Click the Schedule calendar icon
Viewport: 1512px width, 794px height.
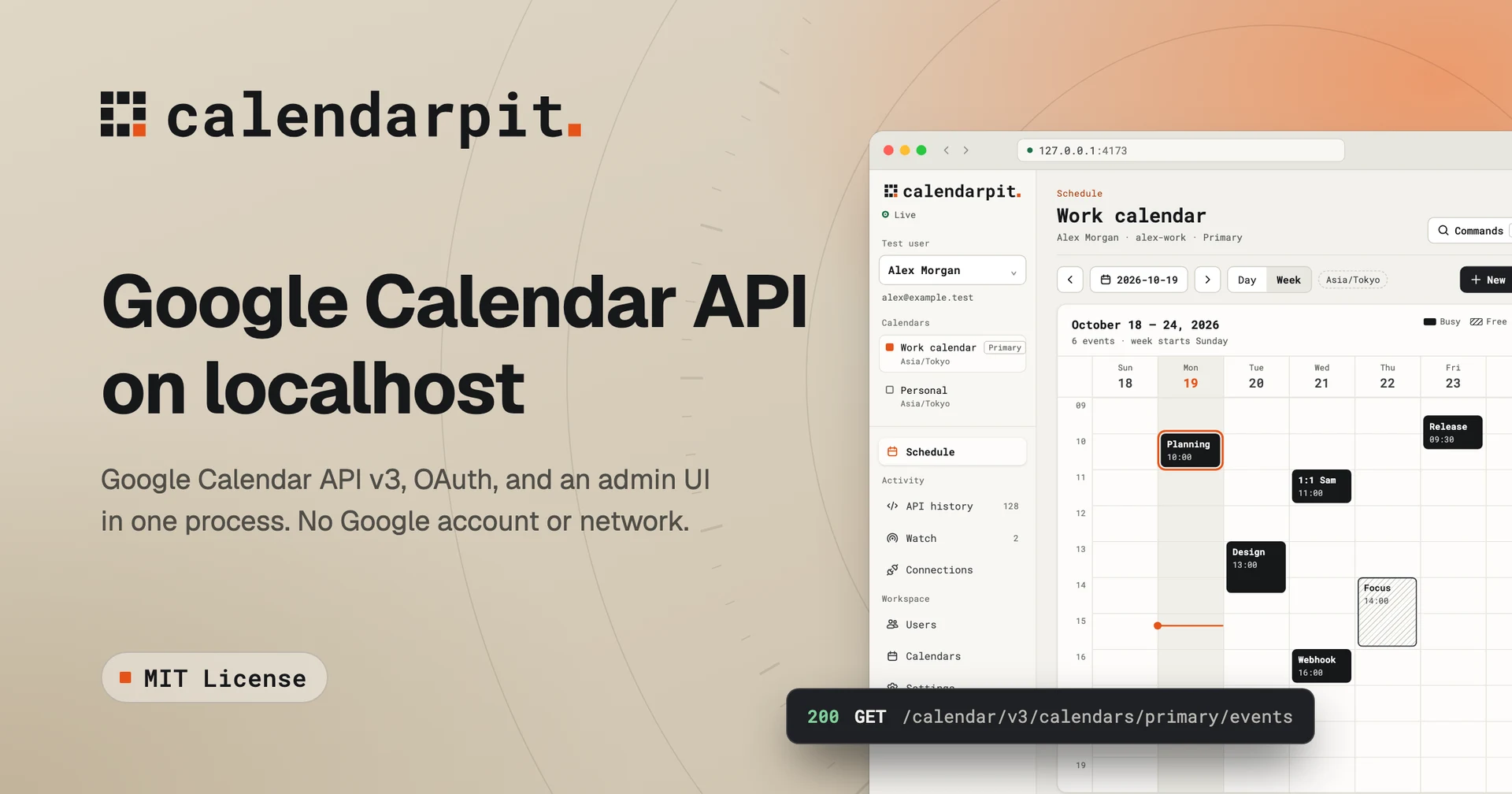892,452
